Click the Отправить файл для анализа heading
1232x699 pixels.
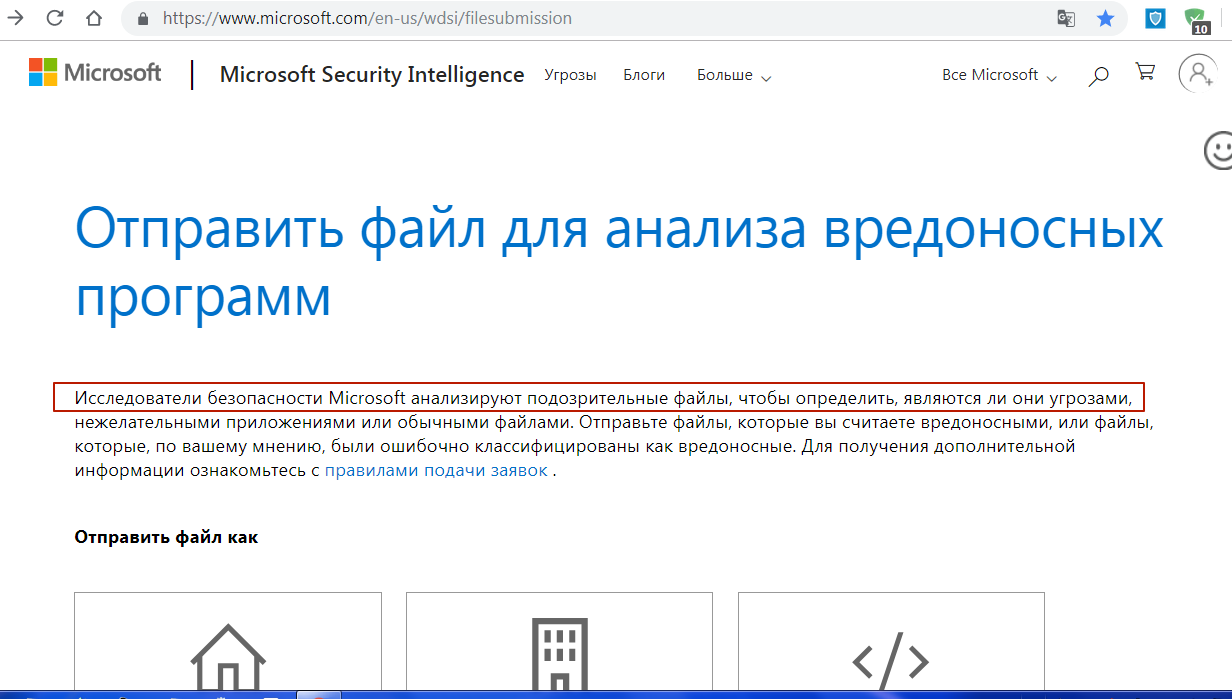tap(619, 261)
